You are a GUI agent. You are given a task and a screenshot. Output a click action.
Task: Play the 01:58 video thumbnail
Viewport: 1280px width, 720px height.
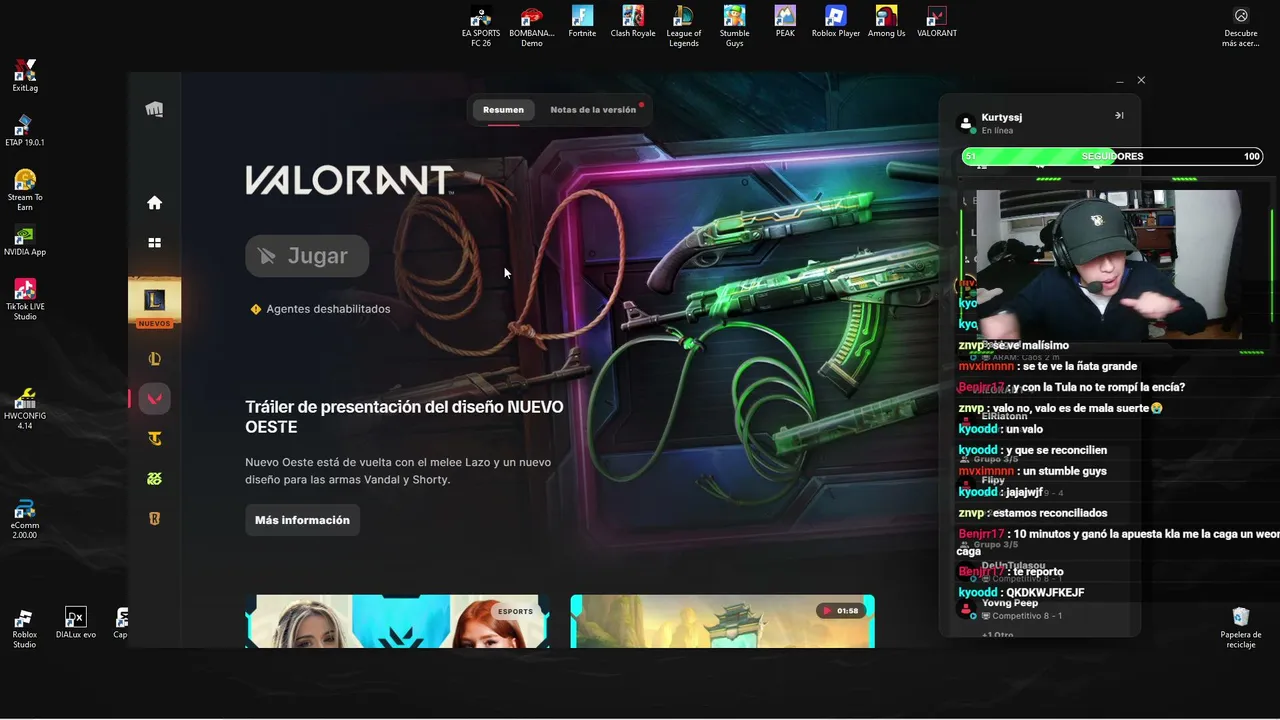[x=722, y=621]
